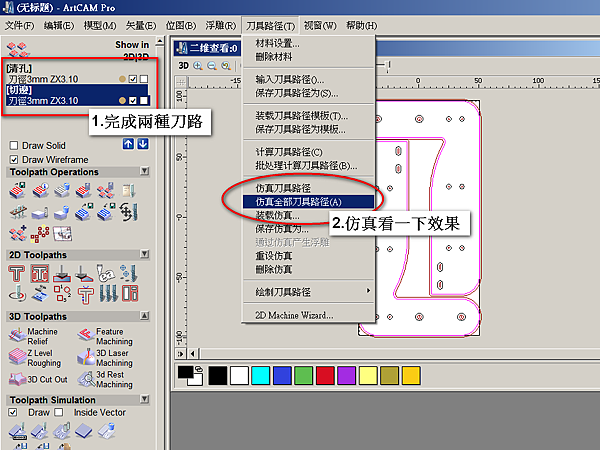Image resolution: width=600 pixels, height=450 pixels.
Task: Open the 位图(B) menu
Action: point(181,26)
